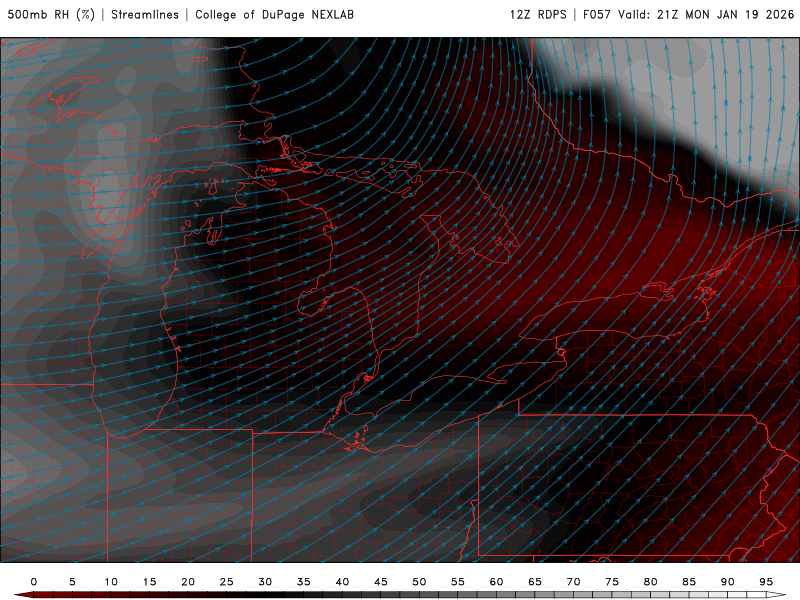Image resolution: width=800 pixels, height=600 pixels.
Task: Click the 15 label on the color scale
Action: click(x=149, y=582)
